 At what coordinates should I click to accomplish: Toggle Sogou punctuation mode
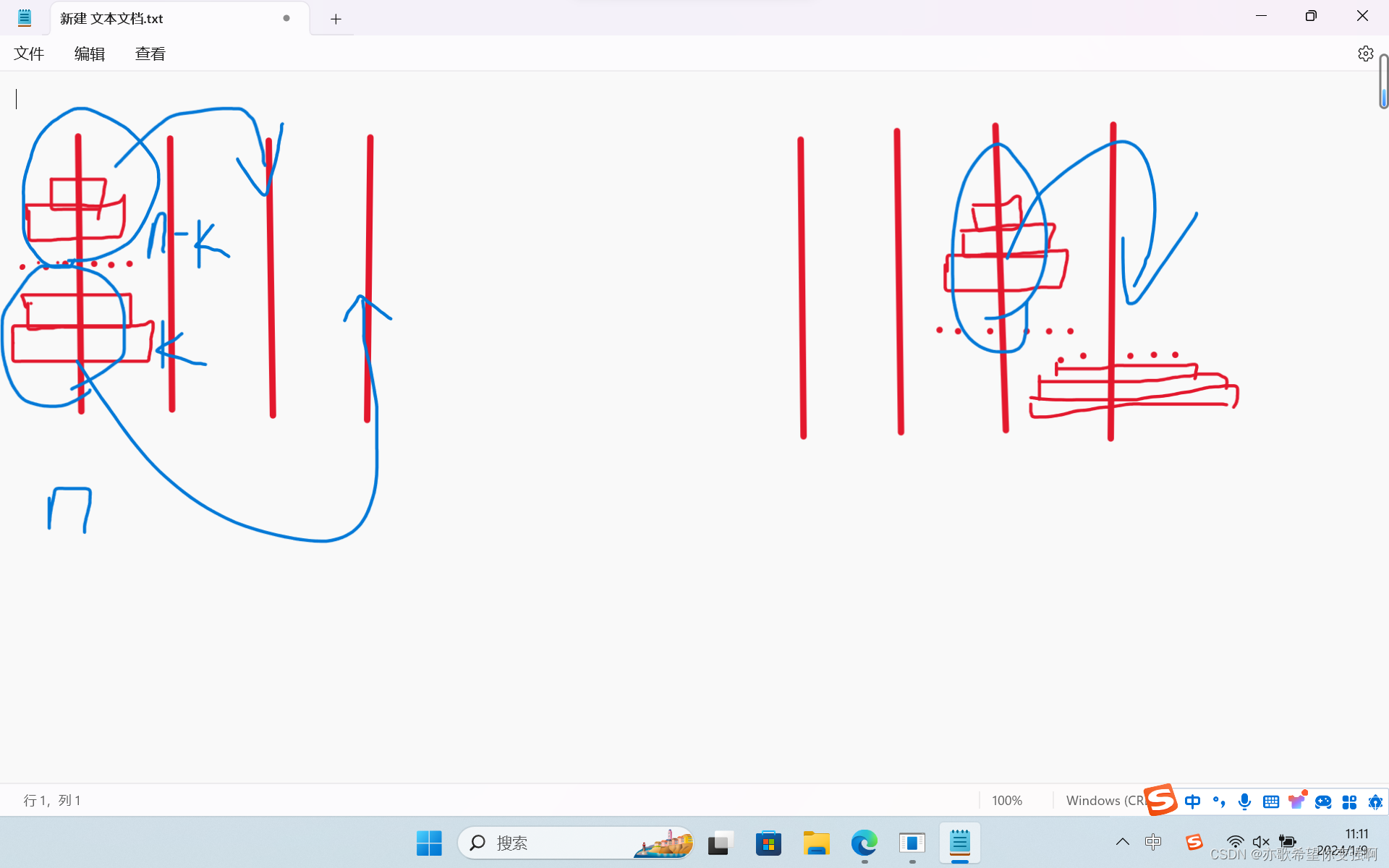(1219, 801)
